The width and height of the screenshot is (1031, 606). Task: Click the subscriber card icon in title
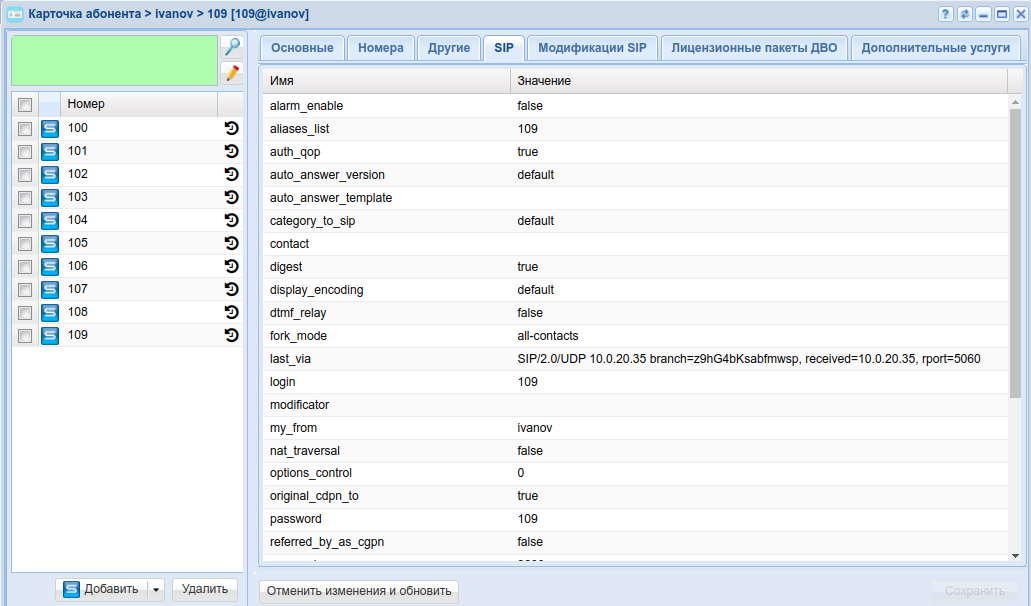coord(14,14)
